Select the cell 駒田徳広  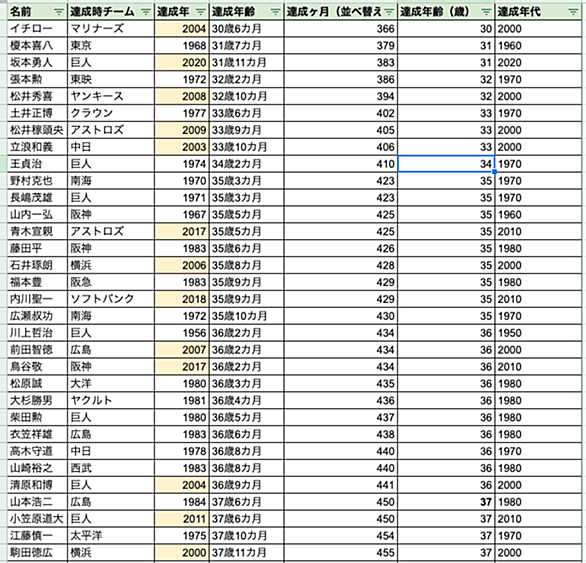(37, 553)
